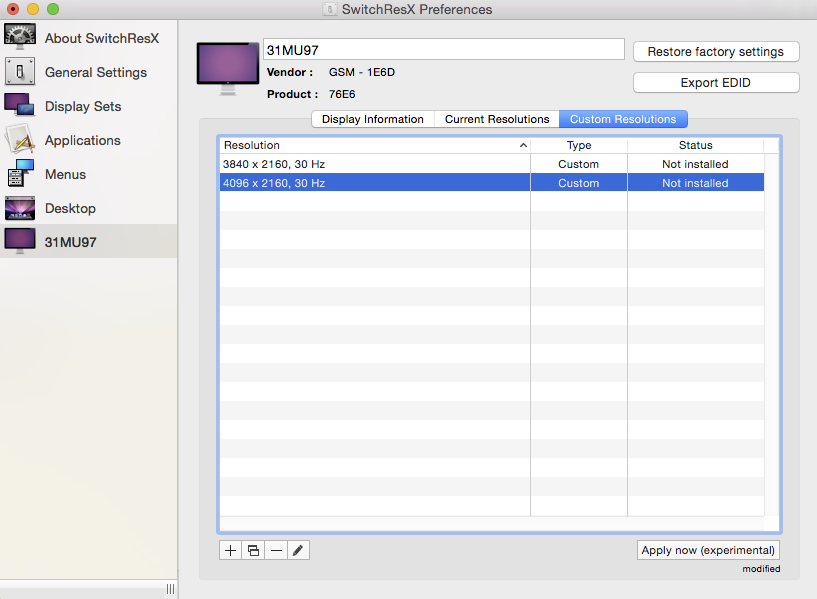
Task: Switch to the Display Information tab
Action: [x=373, y=119]
